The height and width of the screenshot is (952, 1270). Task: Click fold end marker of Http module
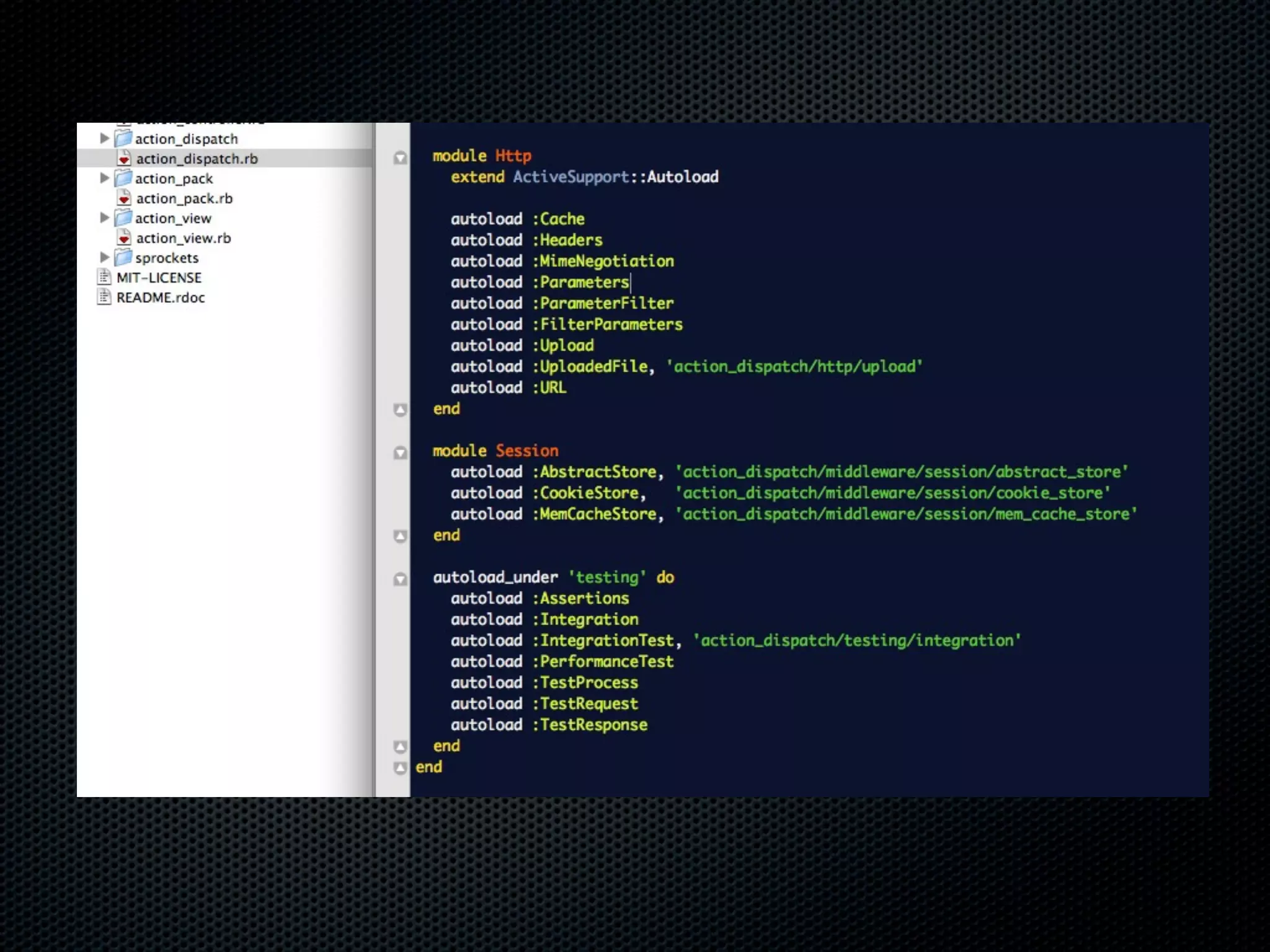[401, 410]
